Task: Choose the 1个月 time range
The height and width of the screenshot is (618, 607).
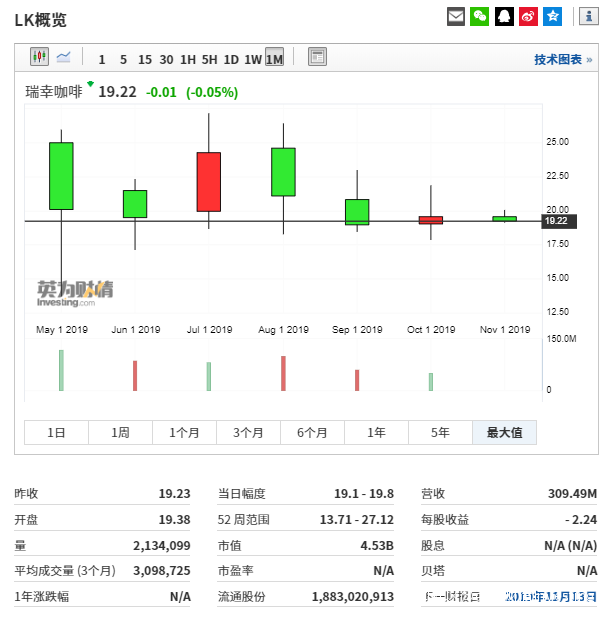Action: [184, 432]
